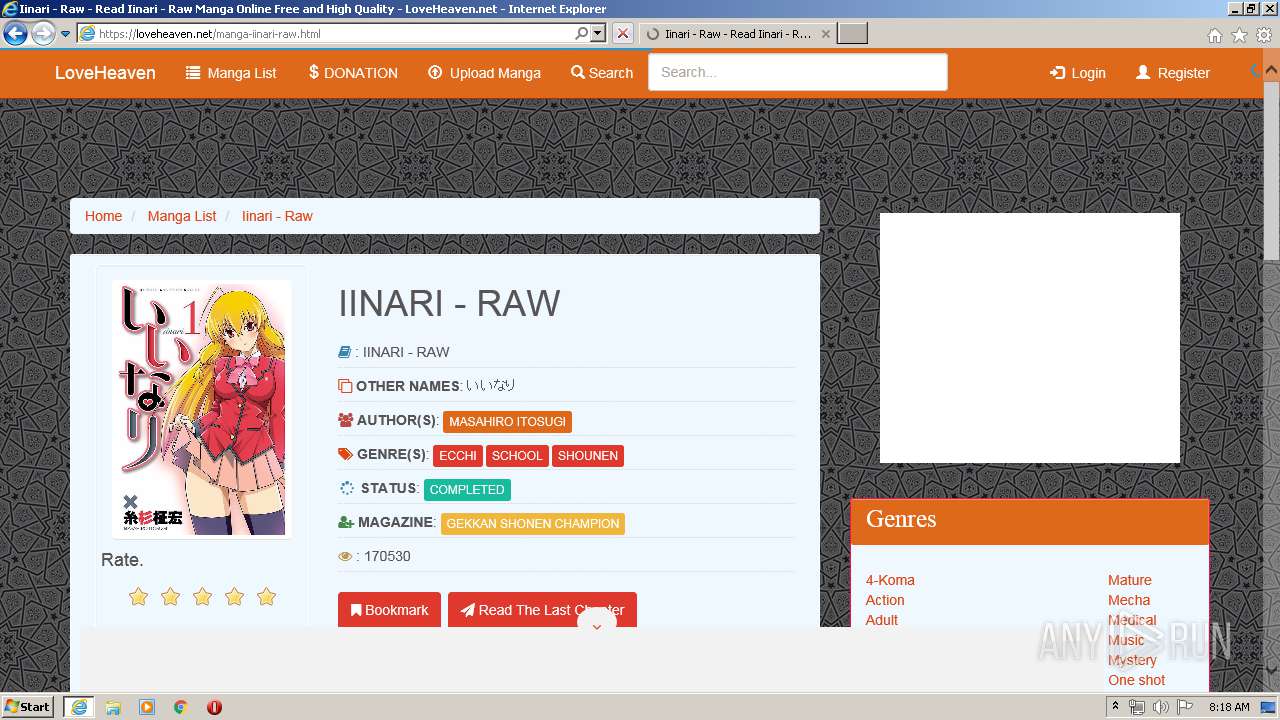The height and width of the screenshot is (720, 1280).
Task: Open a new blank tab
Action: click(x=852, y=33)
